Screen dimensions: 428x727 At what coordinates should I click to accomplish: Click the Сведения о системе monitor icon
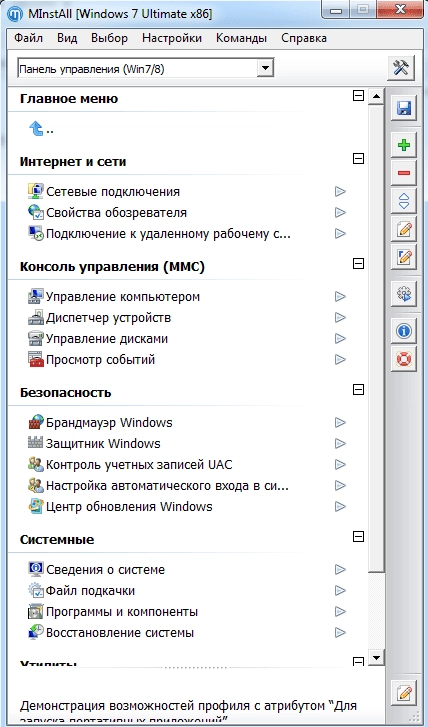[x=36, y=569]
